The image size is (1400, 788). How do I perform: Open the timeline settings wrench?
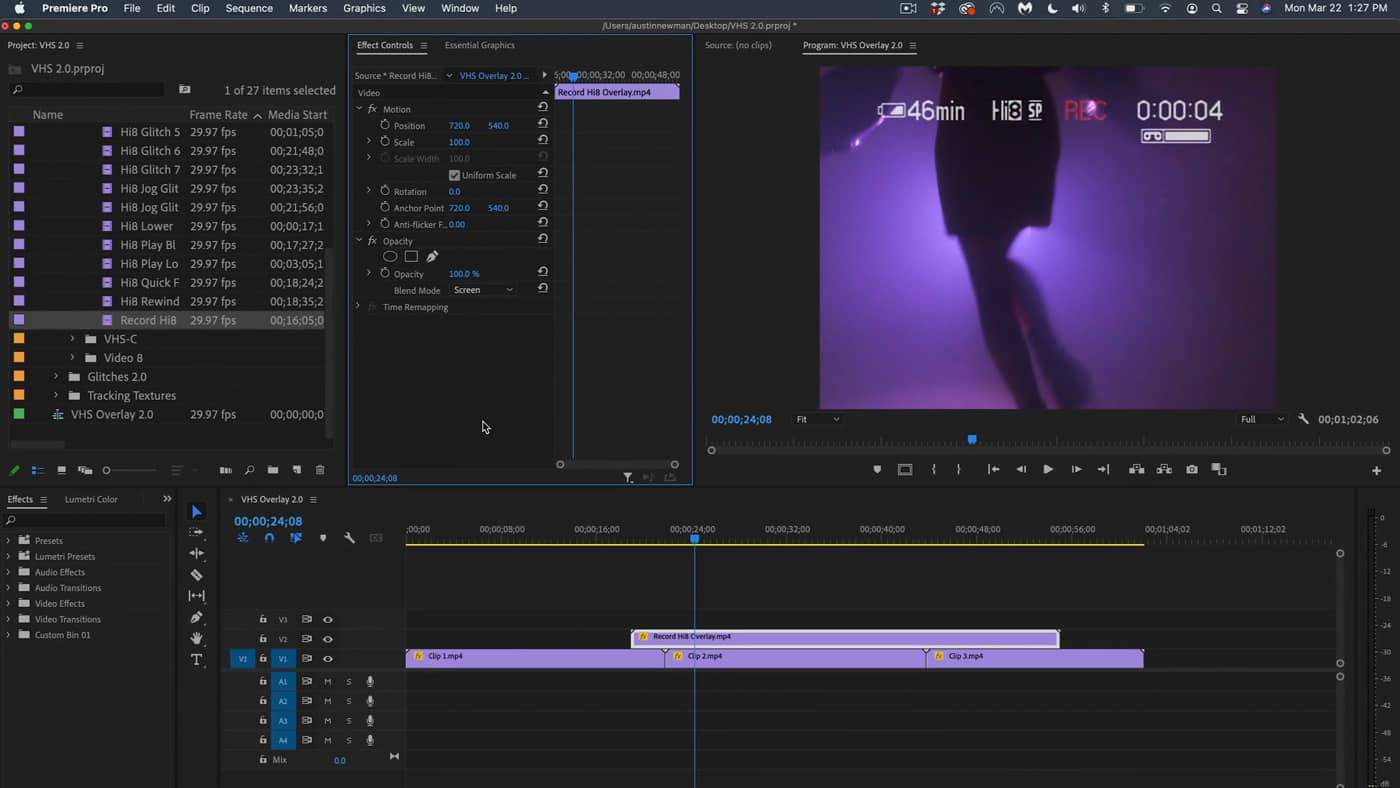pos(349,537)
